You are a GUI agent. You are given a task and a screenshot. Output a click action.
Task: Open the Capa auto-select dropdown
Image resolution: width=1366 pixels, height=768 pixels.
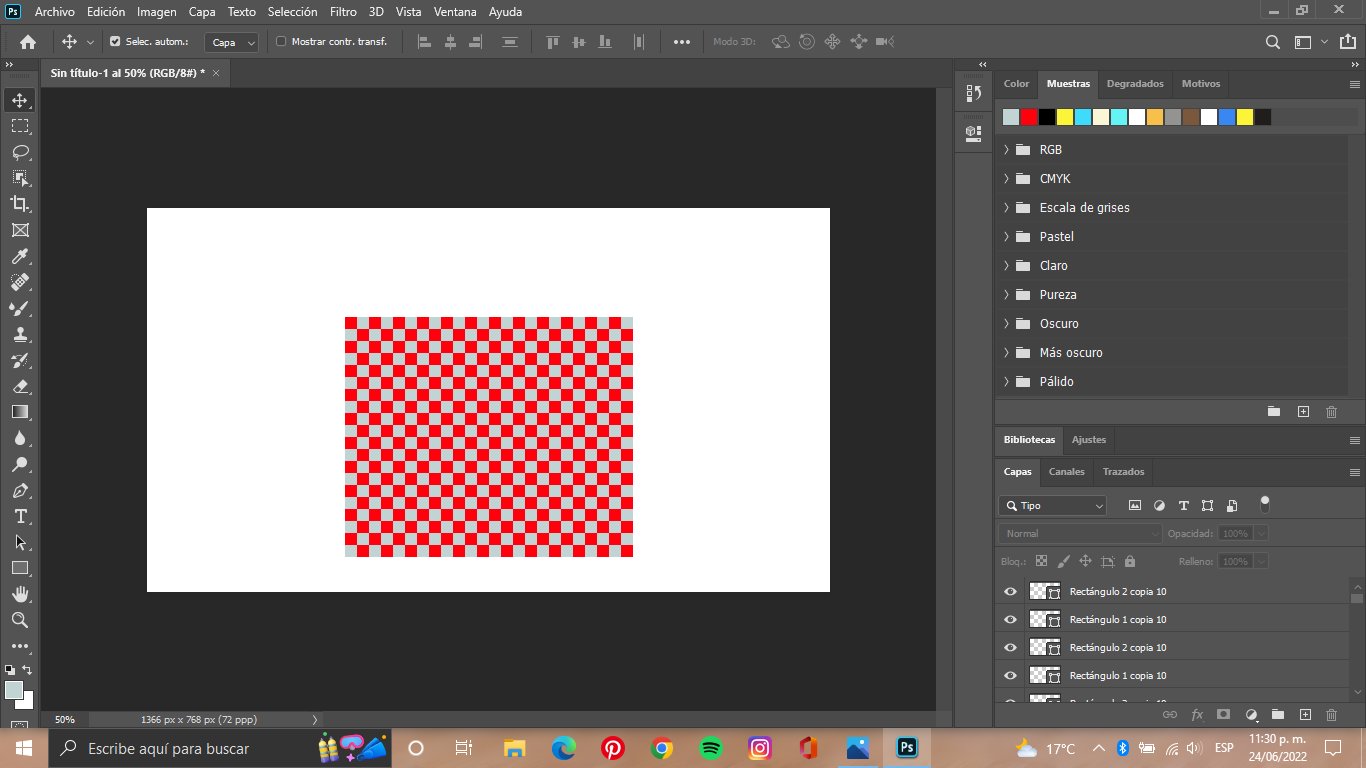pos(232,42)
